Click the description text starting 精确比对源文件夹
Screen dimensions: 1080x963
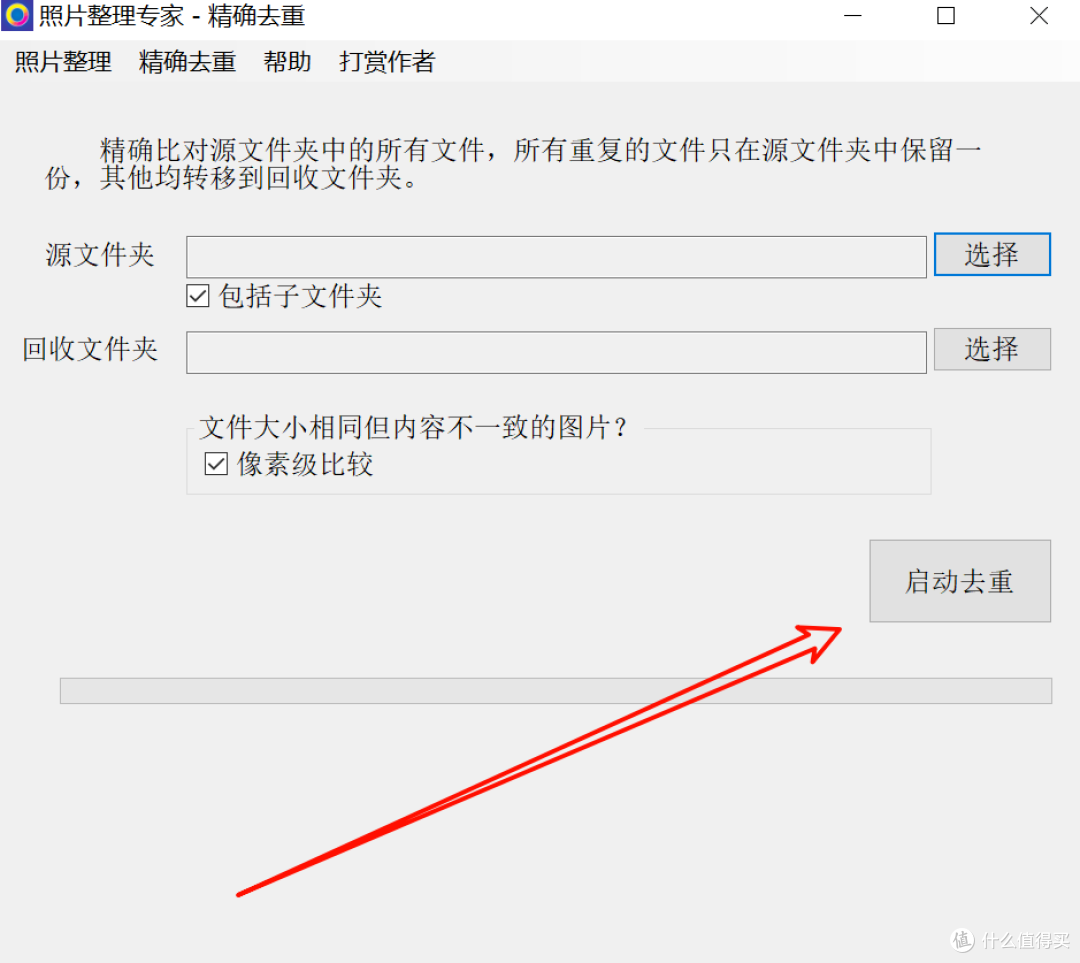[513, 163]
